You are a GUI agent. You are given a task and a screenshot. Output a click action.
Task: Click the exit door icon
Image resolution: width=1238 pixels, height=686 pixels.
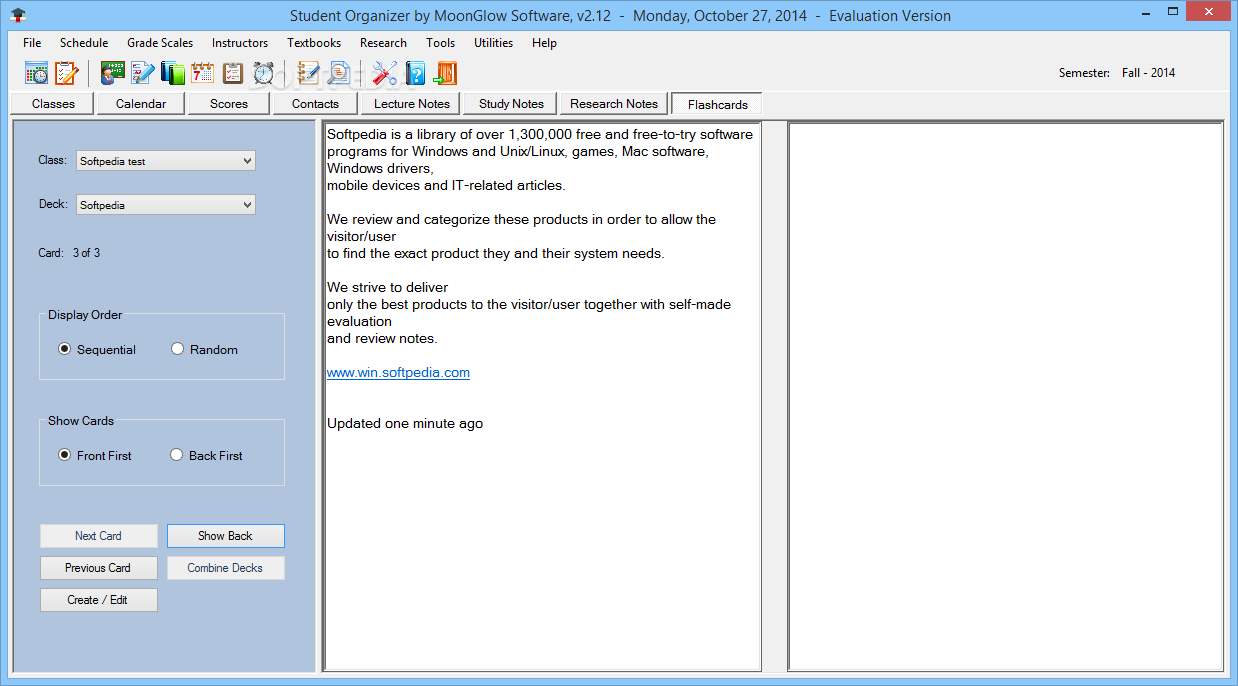(x=445, y=73)
